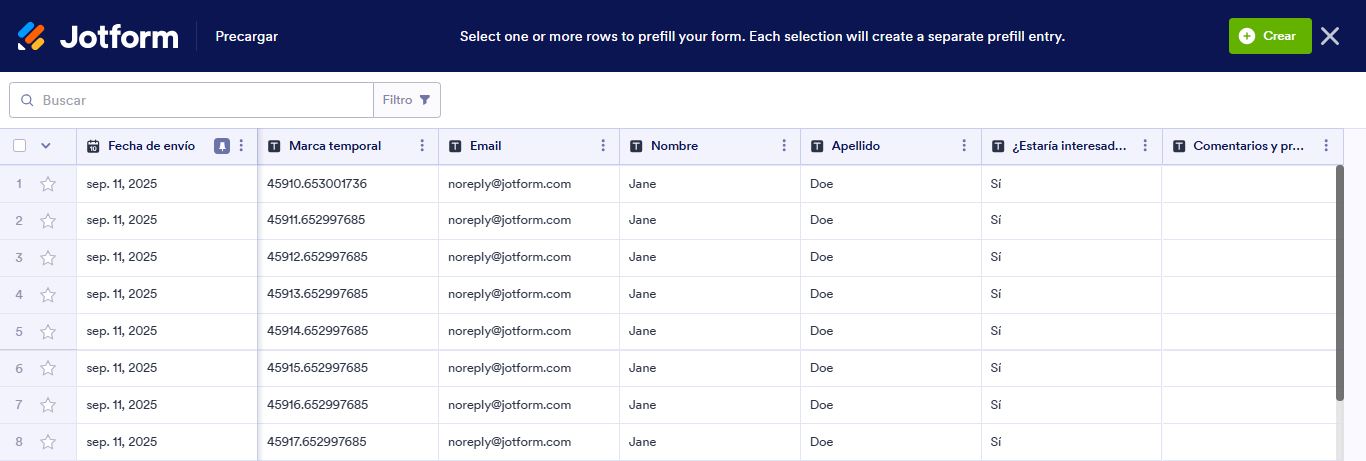Click the bell icon in Fecha de envío
This screenshot has width=1366, height=461.
point(222,146)
